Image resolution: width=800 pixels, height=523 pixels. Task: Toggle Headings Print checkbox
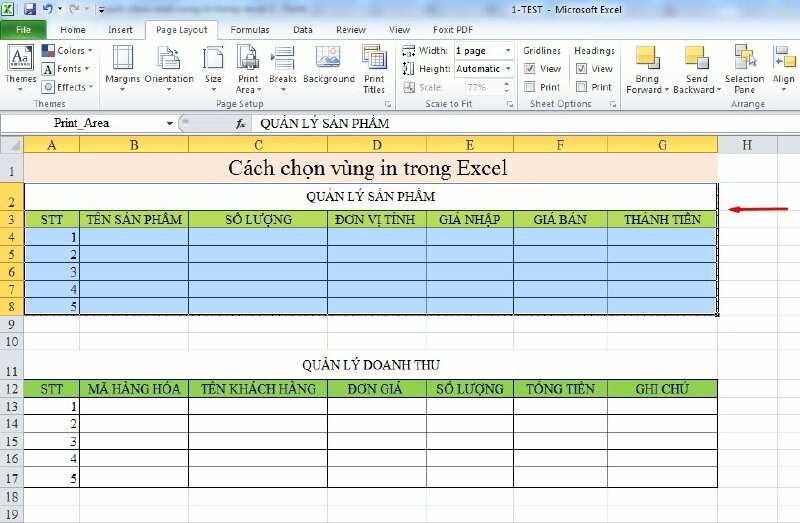581,87
